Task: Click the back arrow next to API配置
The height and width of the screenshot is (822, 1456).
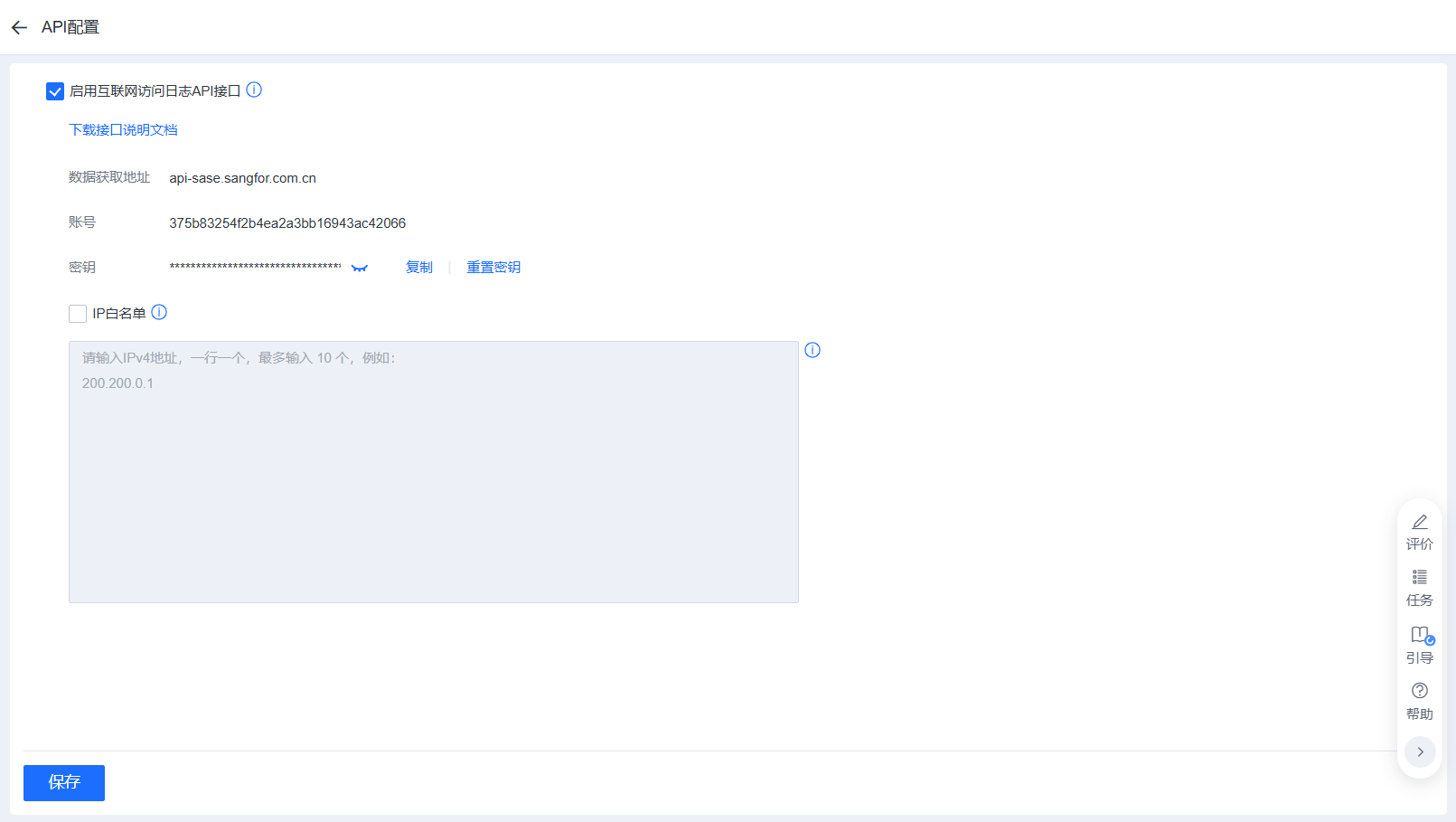Action: click(x=19, y=28)
